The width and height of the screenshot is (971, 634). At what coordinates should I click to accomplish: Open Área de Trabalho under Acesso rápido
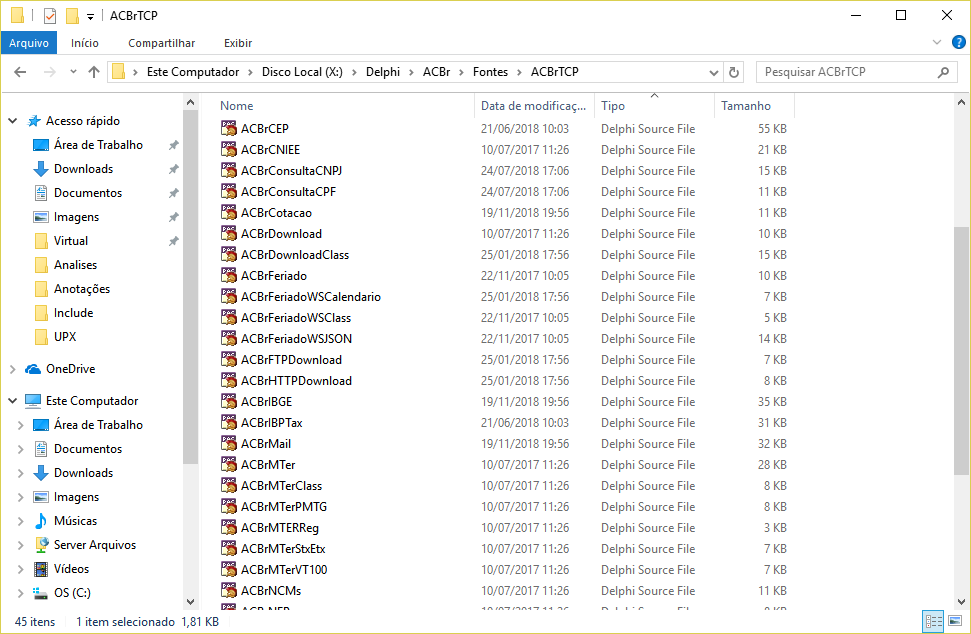click(x=98, y=145)
